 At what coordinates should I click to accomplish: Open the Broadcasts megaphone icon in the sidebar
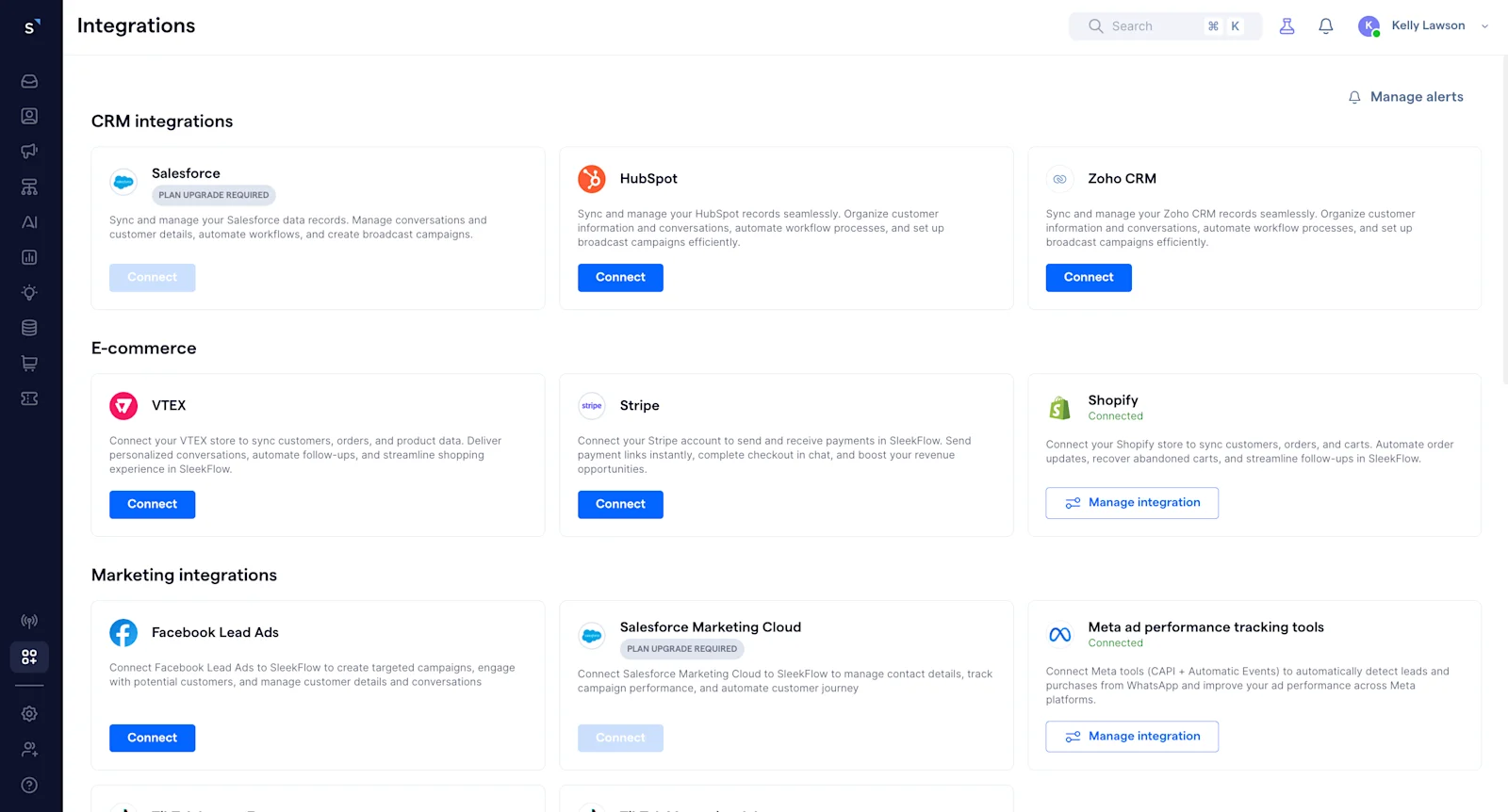(29, 152)
